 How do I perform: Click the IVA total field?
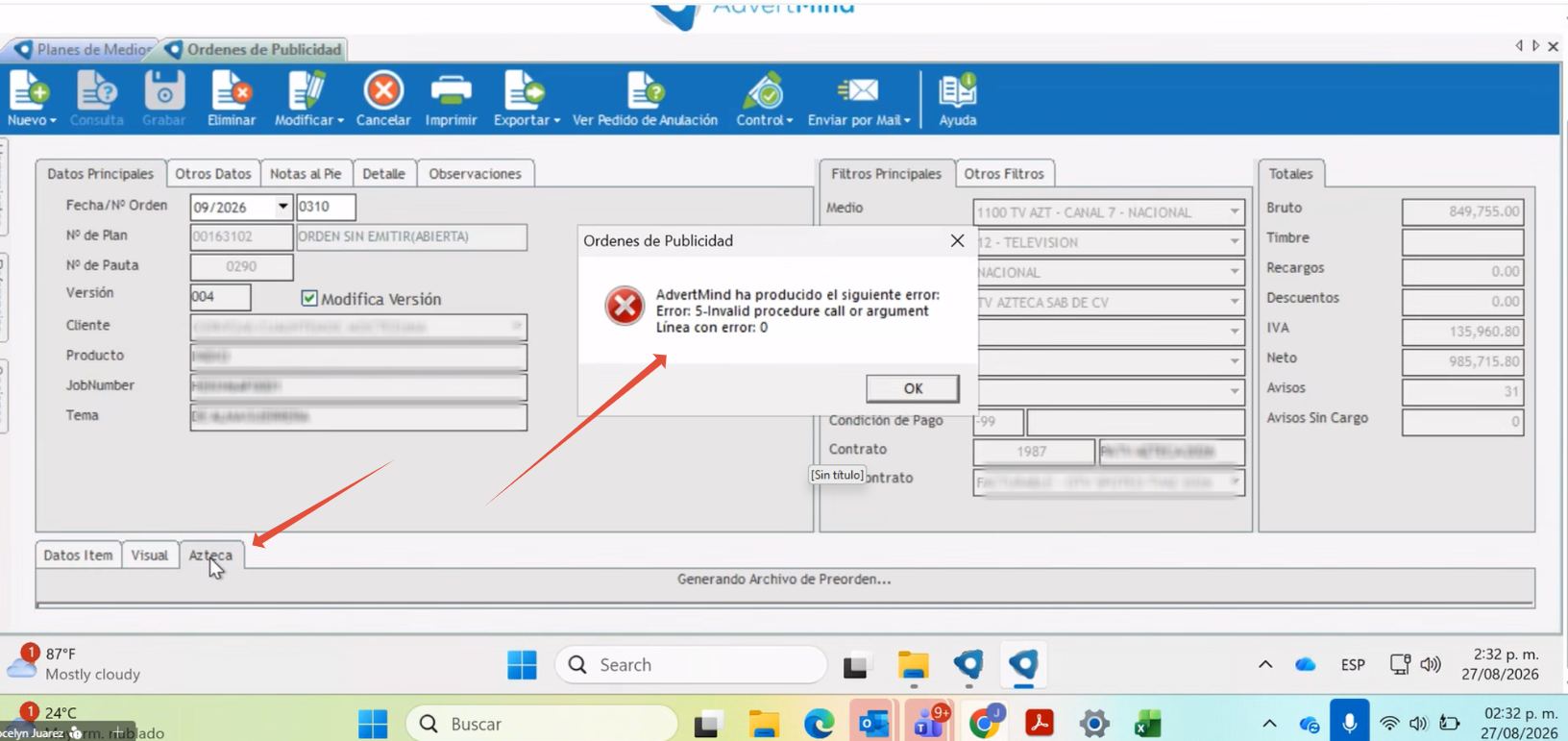[x=1462, y=332]
